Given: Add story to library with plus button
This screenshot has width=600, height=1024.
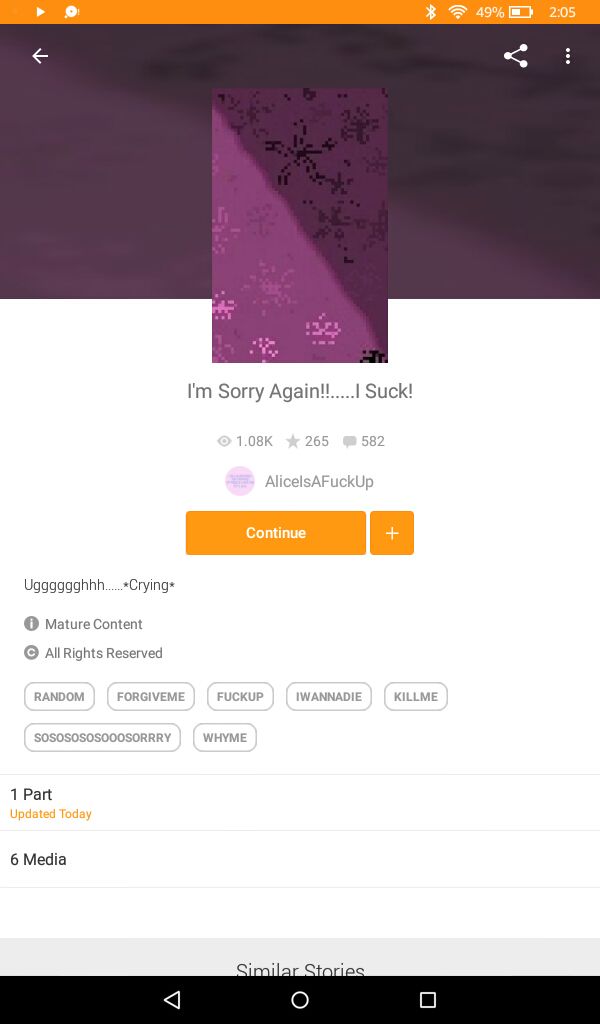Looking at the screenshot, I should tap(392, 533).
